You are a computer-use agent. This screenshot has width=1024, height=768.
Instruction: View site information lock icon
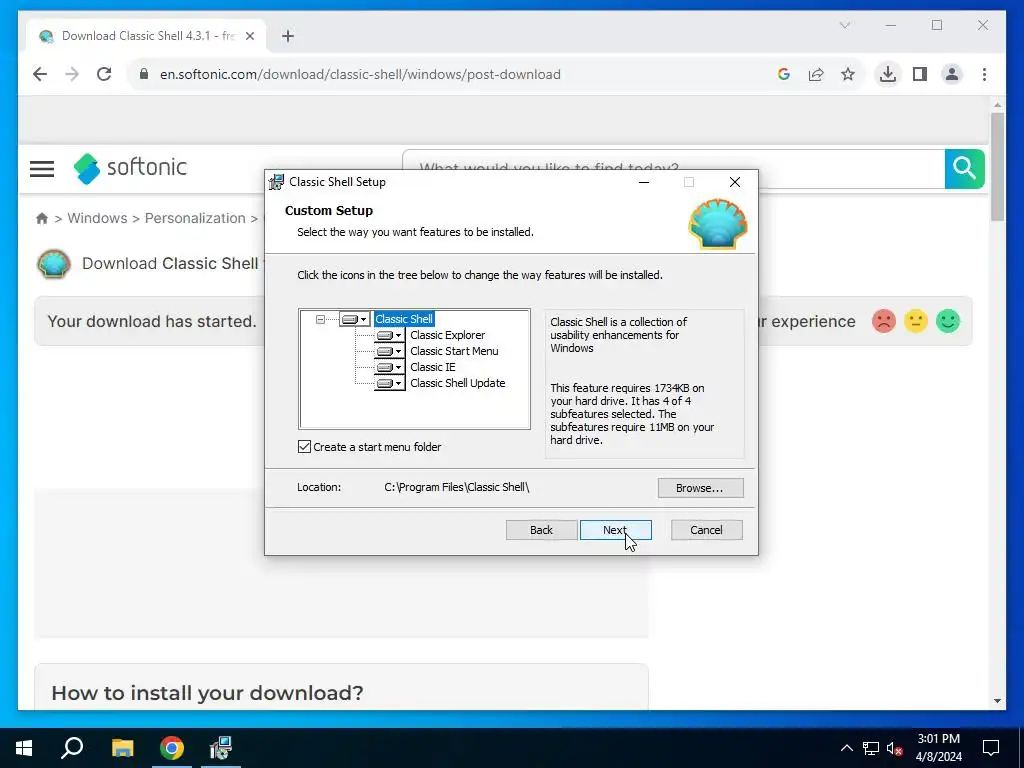point(144,74)
